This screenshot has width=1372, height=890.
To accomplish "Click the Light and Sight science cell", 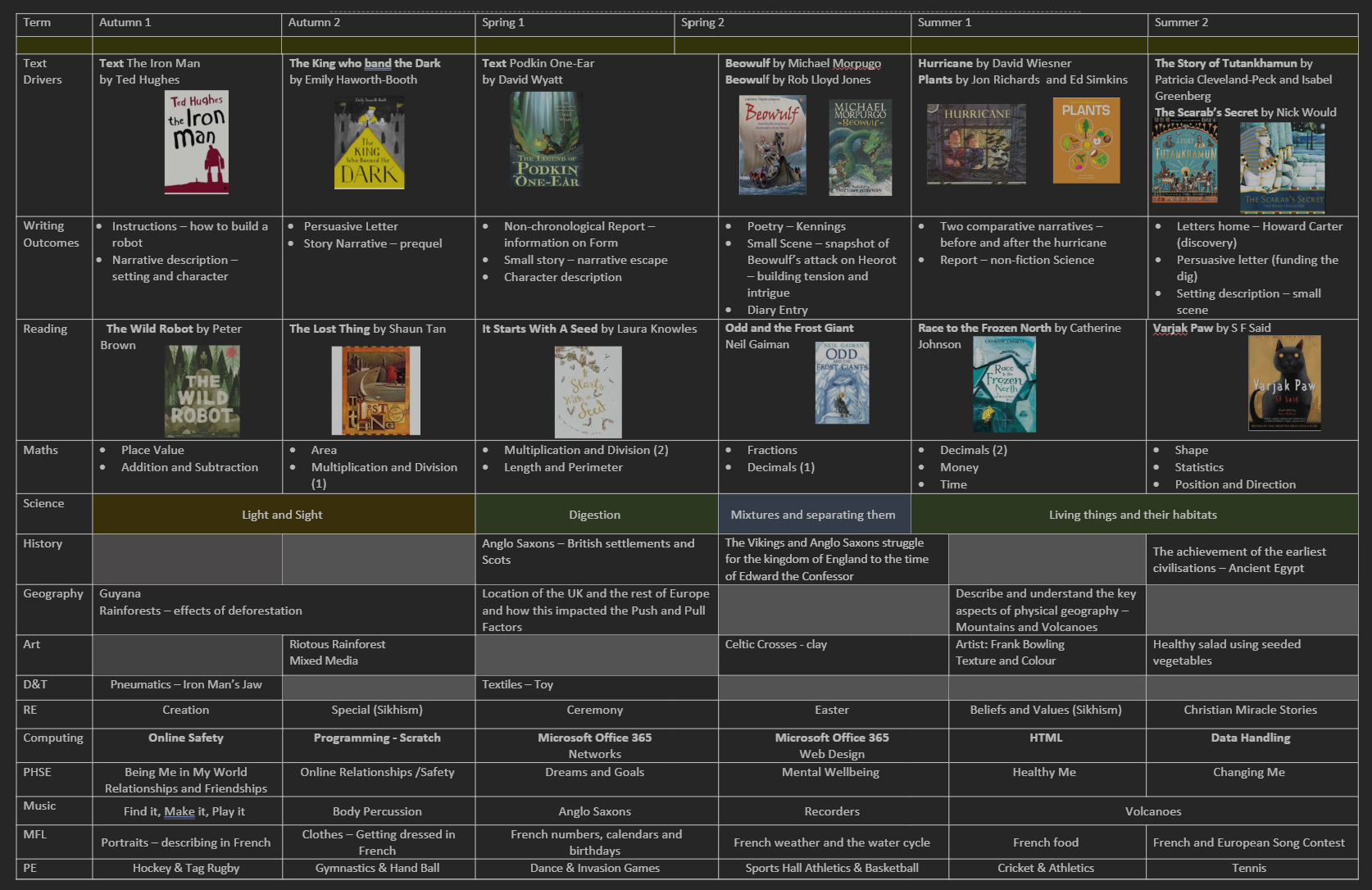I will [x=283, y=515].
